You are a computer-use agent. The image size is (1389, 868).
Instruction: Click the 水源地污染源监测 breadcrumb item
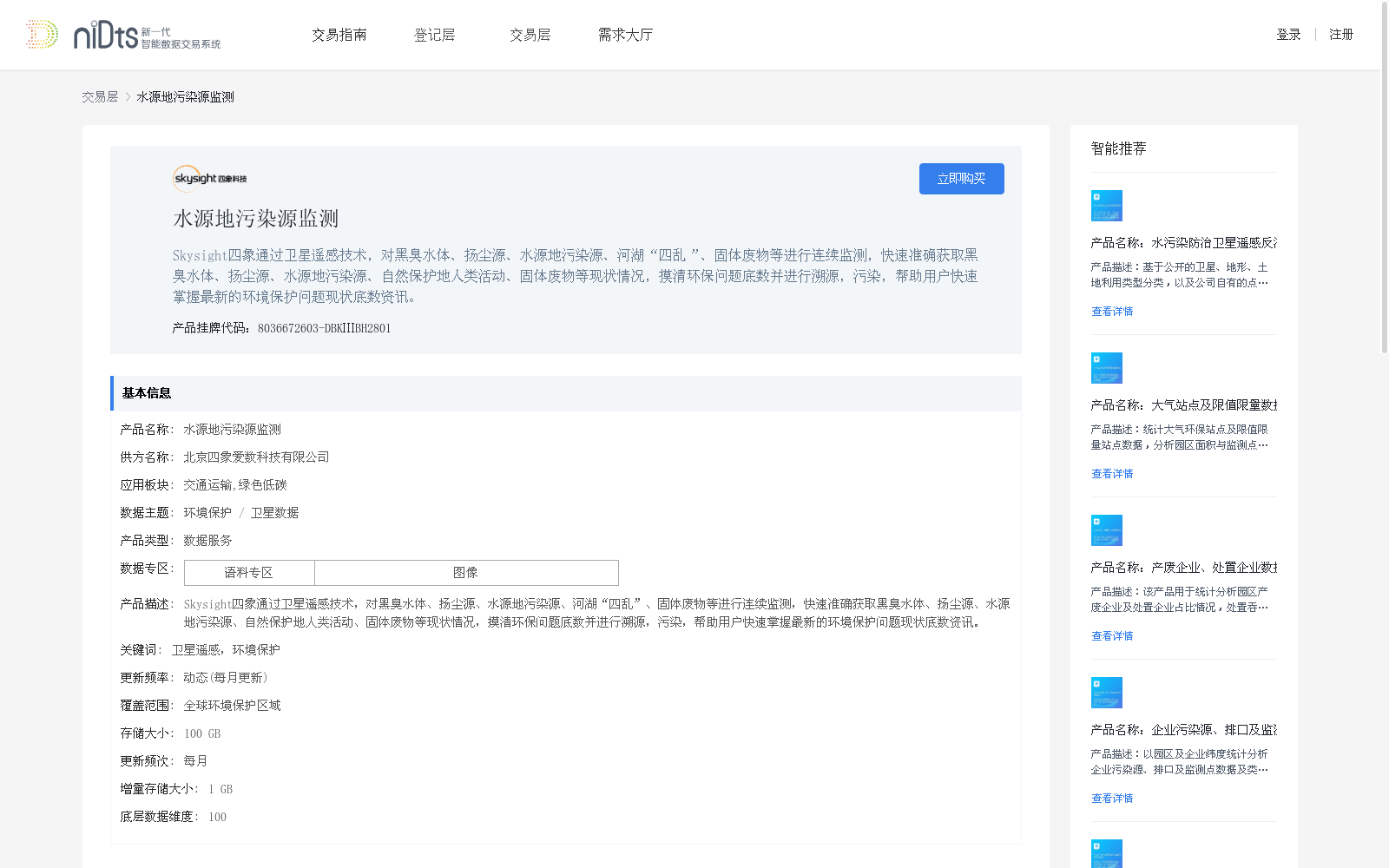[x=185, y=97]
